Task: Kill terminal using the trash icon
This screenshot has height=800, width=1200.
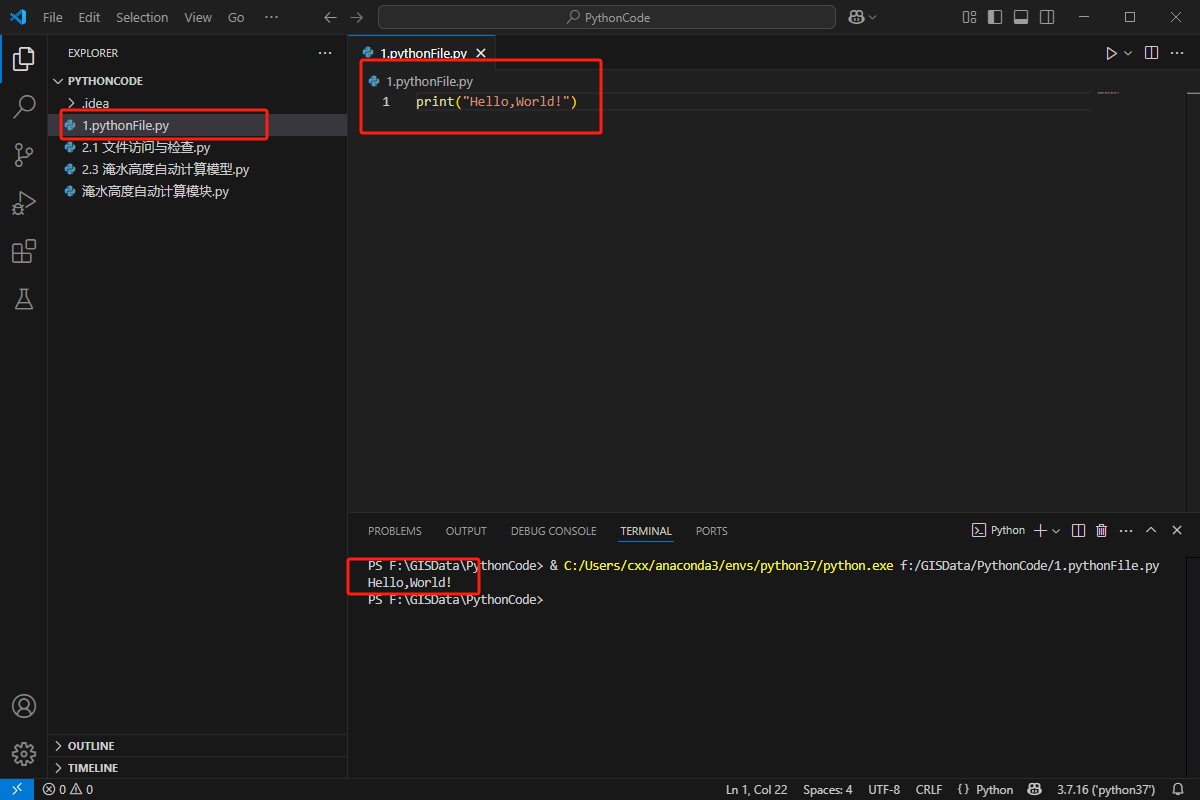Action: [x=1102, y=531]
